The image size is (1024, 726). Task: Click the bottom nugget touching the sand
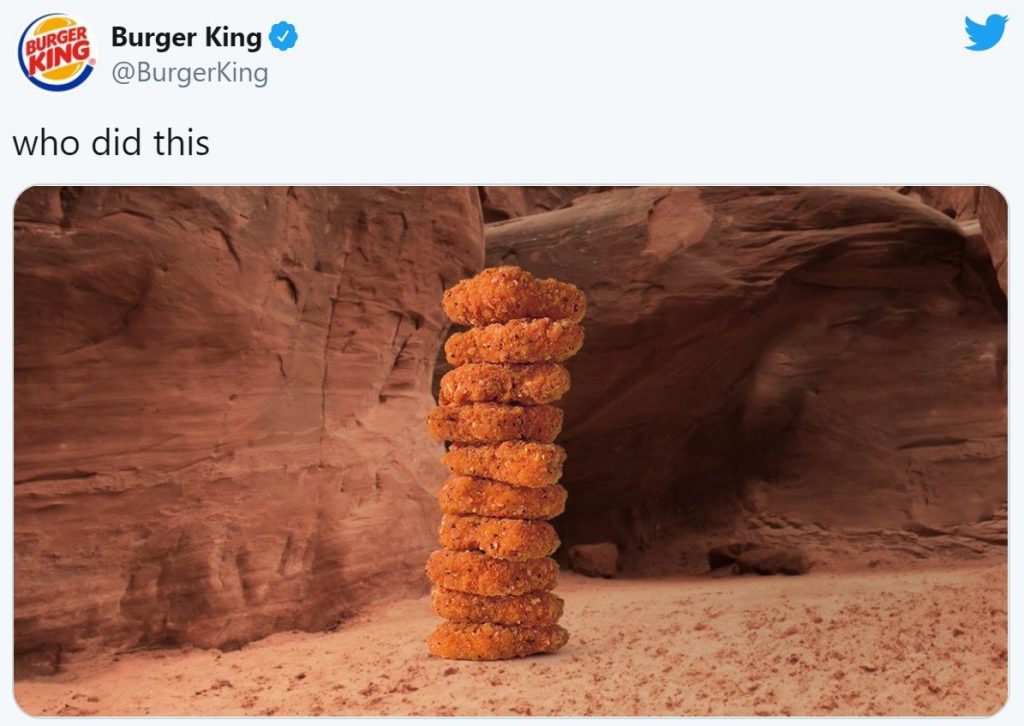coord(498,640)
